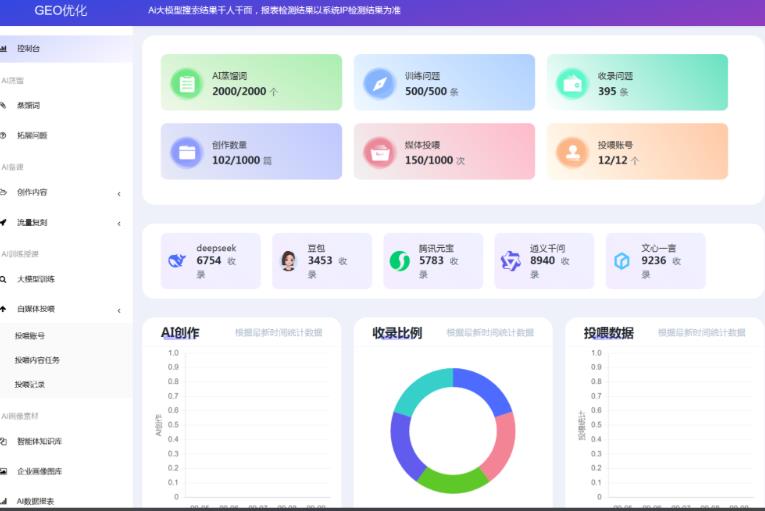This screenshot has height=511, width=765.
Task: Click the 文心一言 hexagon logo
Action: (x=622, y=261)
